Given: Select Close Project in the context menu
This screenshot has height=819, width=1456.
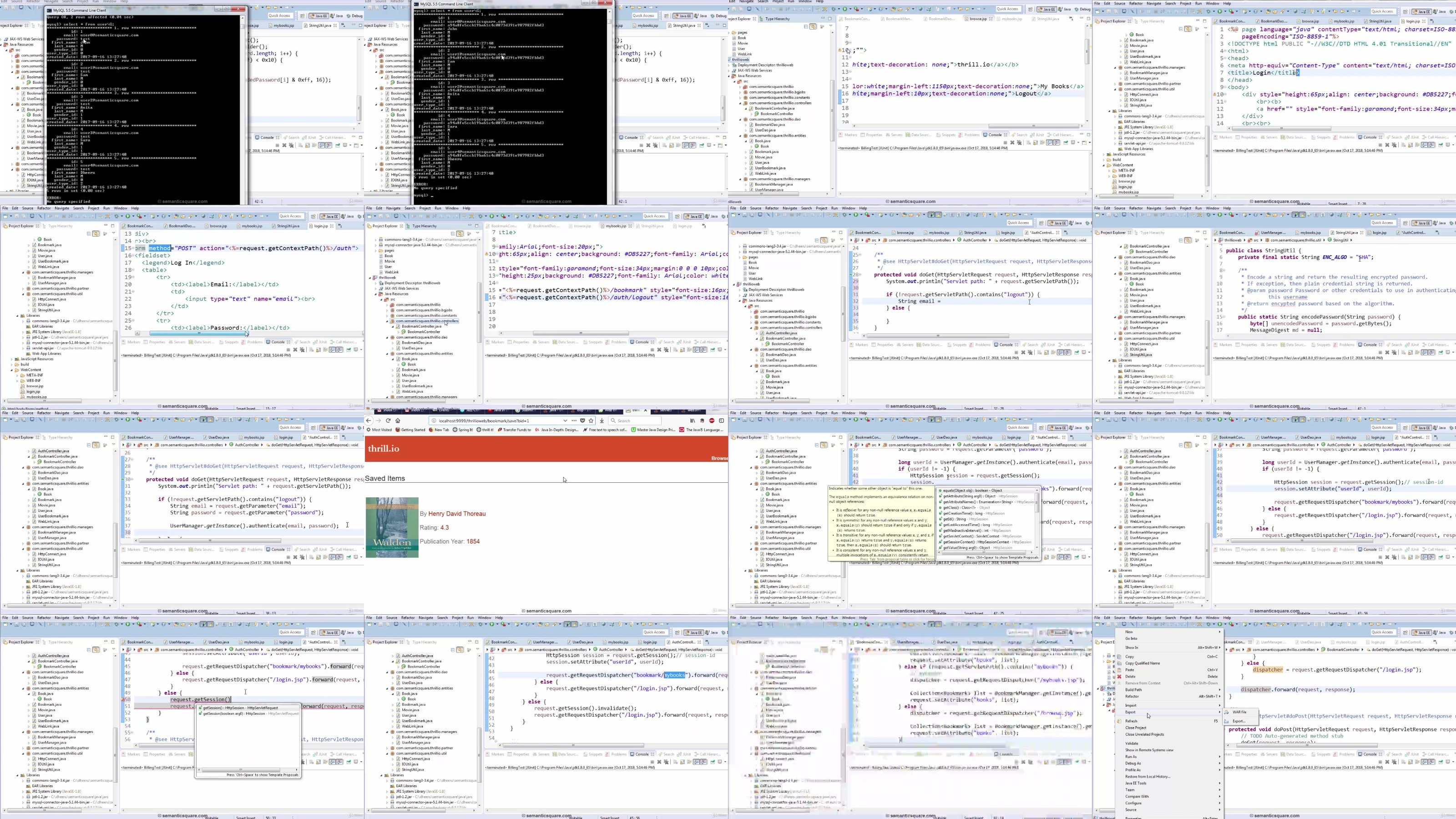Looking at the screenshot, I should click(x=1169, y=728).
